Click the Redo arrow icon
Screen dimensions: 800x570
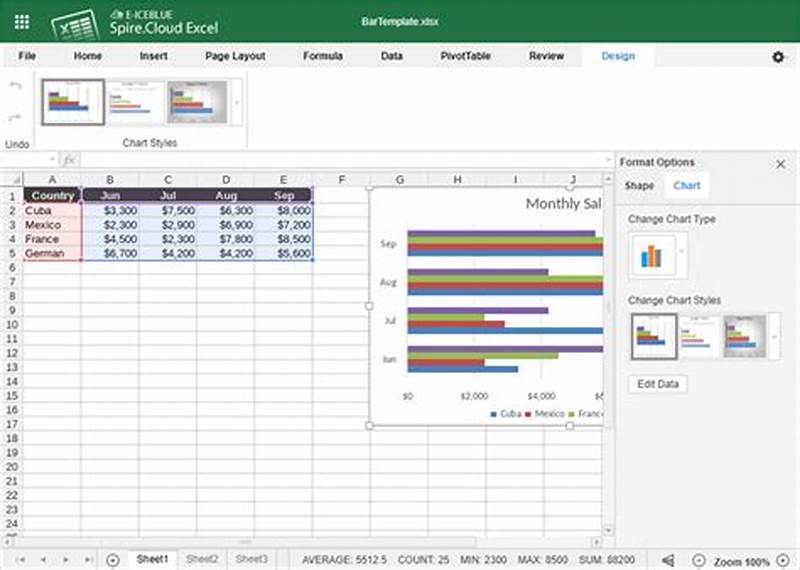(15, 118)
